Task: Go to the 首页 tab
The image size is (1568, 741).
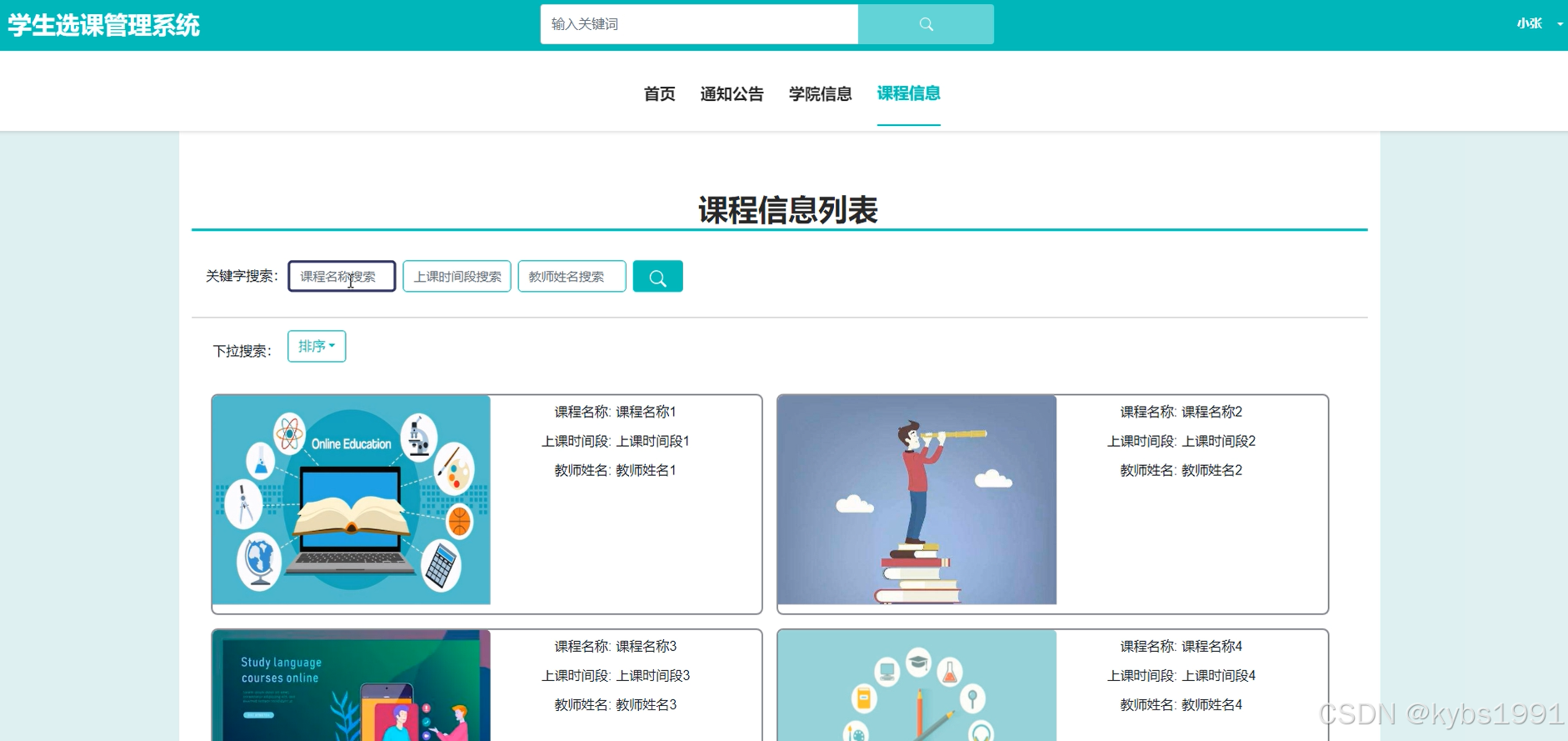Action: click(x=659, y=94)
